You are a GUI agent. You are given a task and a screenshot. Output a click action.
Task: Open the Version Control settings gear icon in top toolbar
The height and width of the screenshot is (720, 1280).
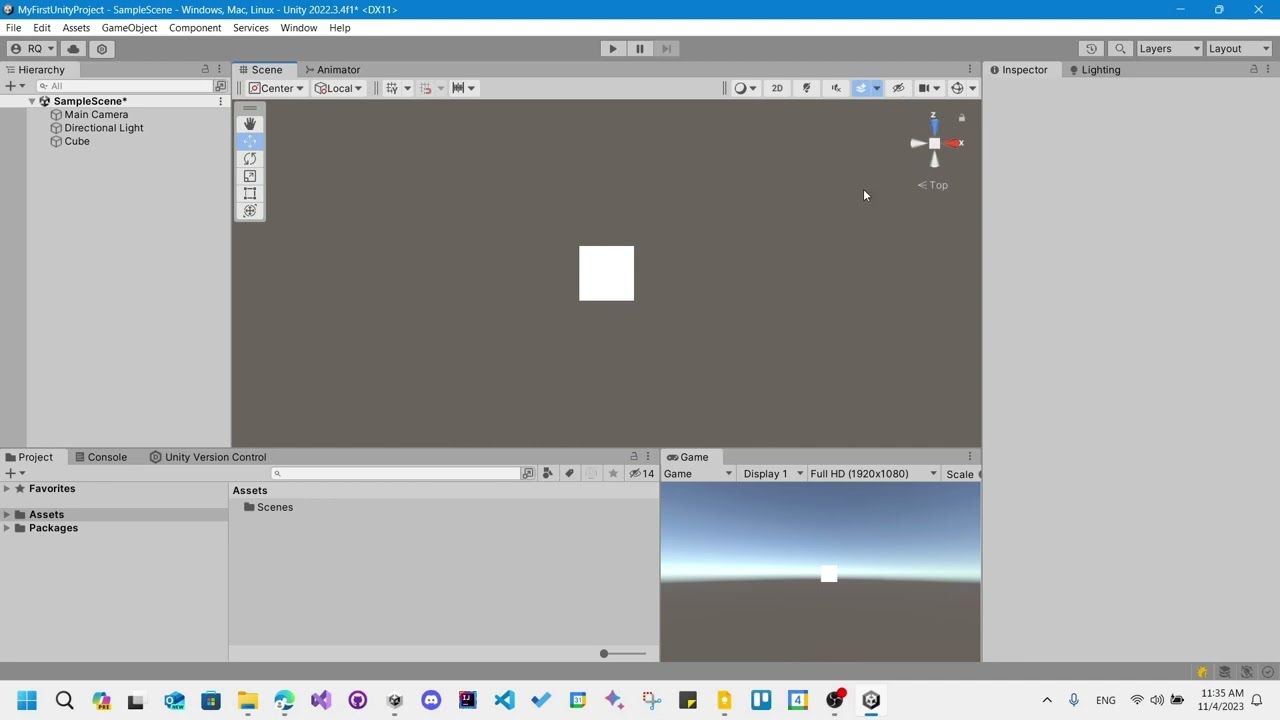click(102, 49)
